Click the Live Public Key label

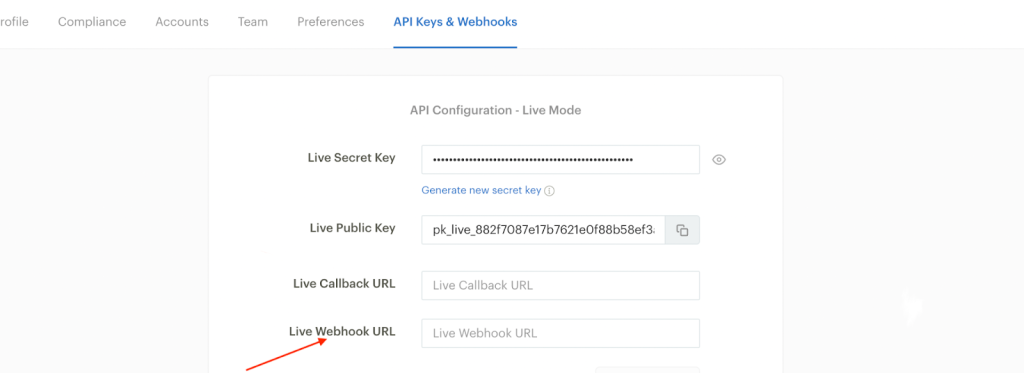[x=353, y=228]
